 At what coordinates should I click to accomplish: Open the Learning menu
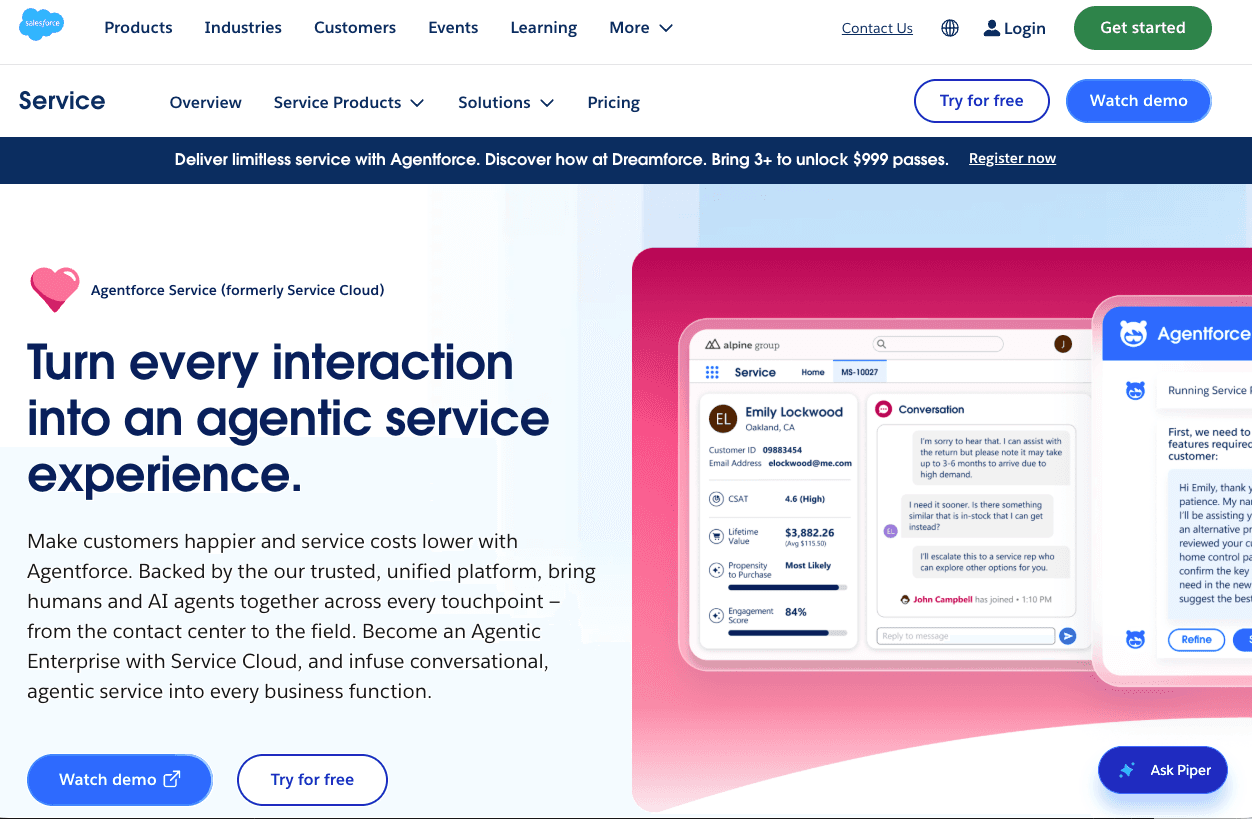point(544,28)
